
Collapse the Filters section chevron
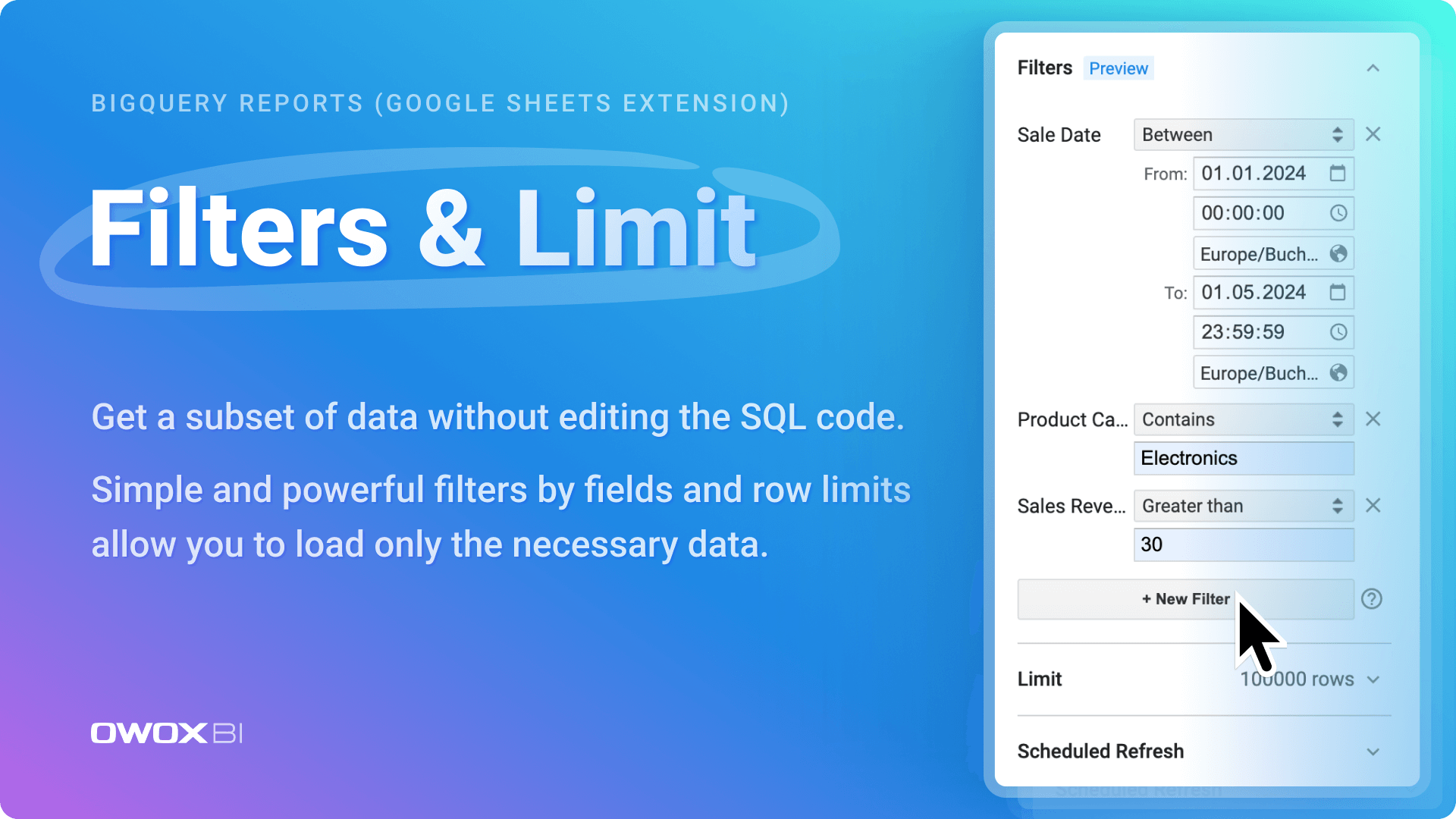[x=1373, y=68]
